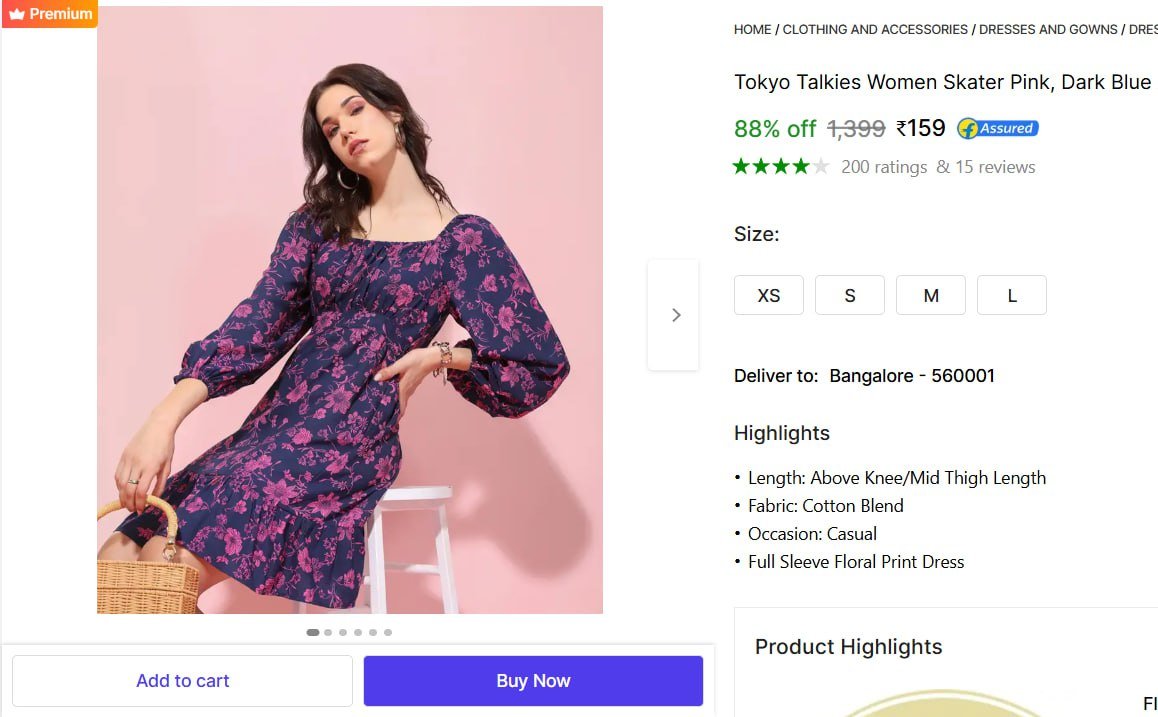Viewport: 1158px width, 717px height.
Task: Jump to first image carousel dot
Action: pyautogui.click(x=313, y=632)
